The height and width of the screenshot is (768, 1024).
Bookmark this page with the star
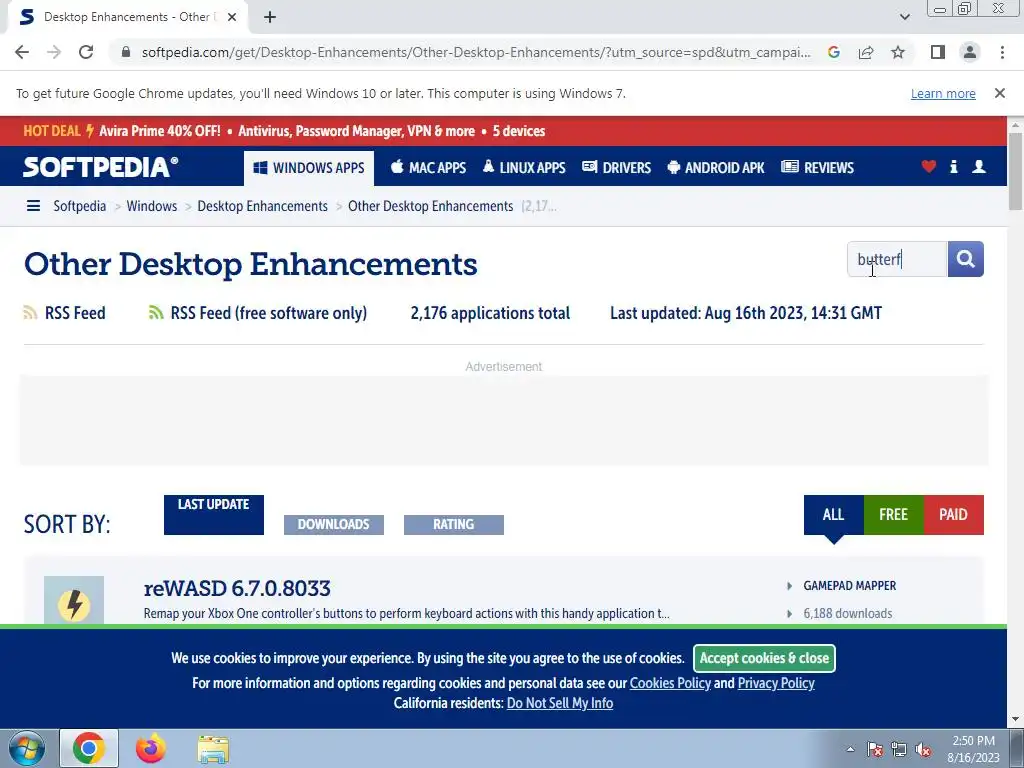coord(898,52)
